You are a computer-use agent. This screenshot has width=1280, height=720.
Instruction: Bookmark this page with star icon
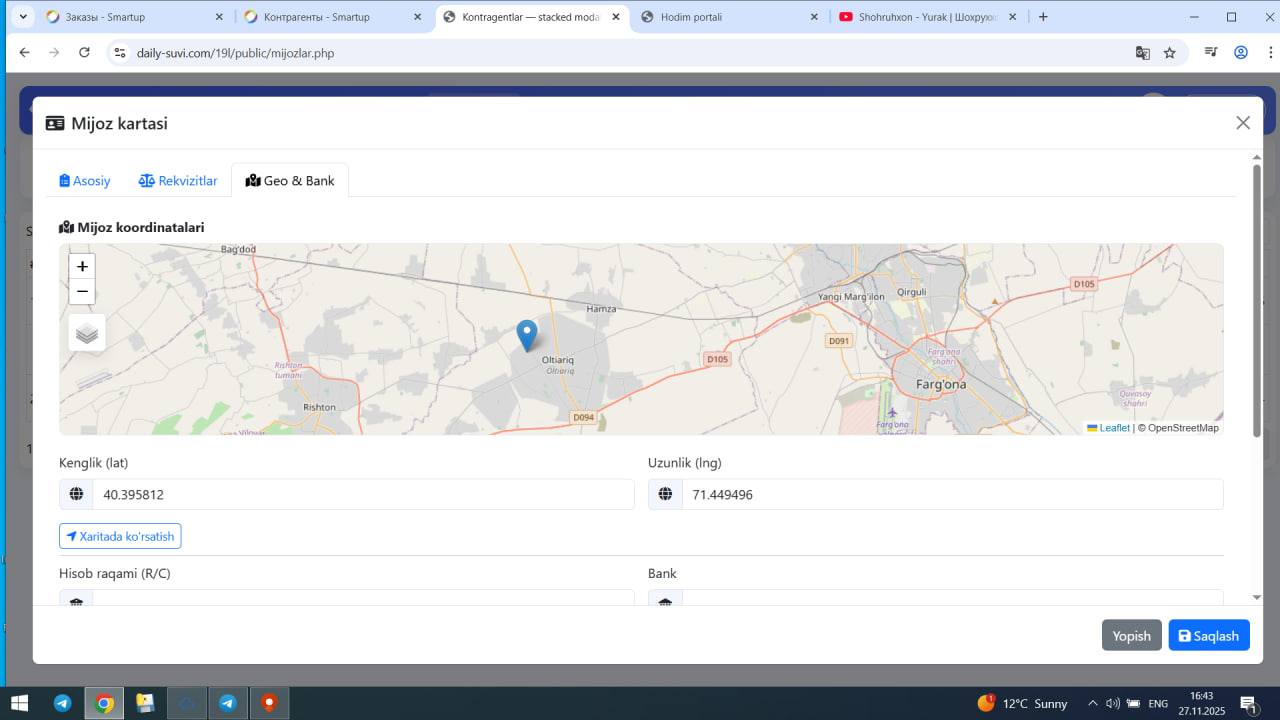pos(1169,53)
